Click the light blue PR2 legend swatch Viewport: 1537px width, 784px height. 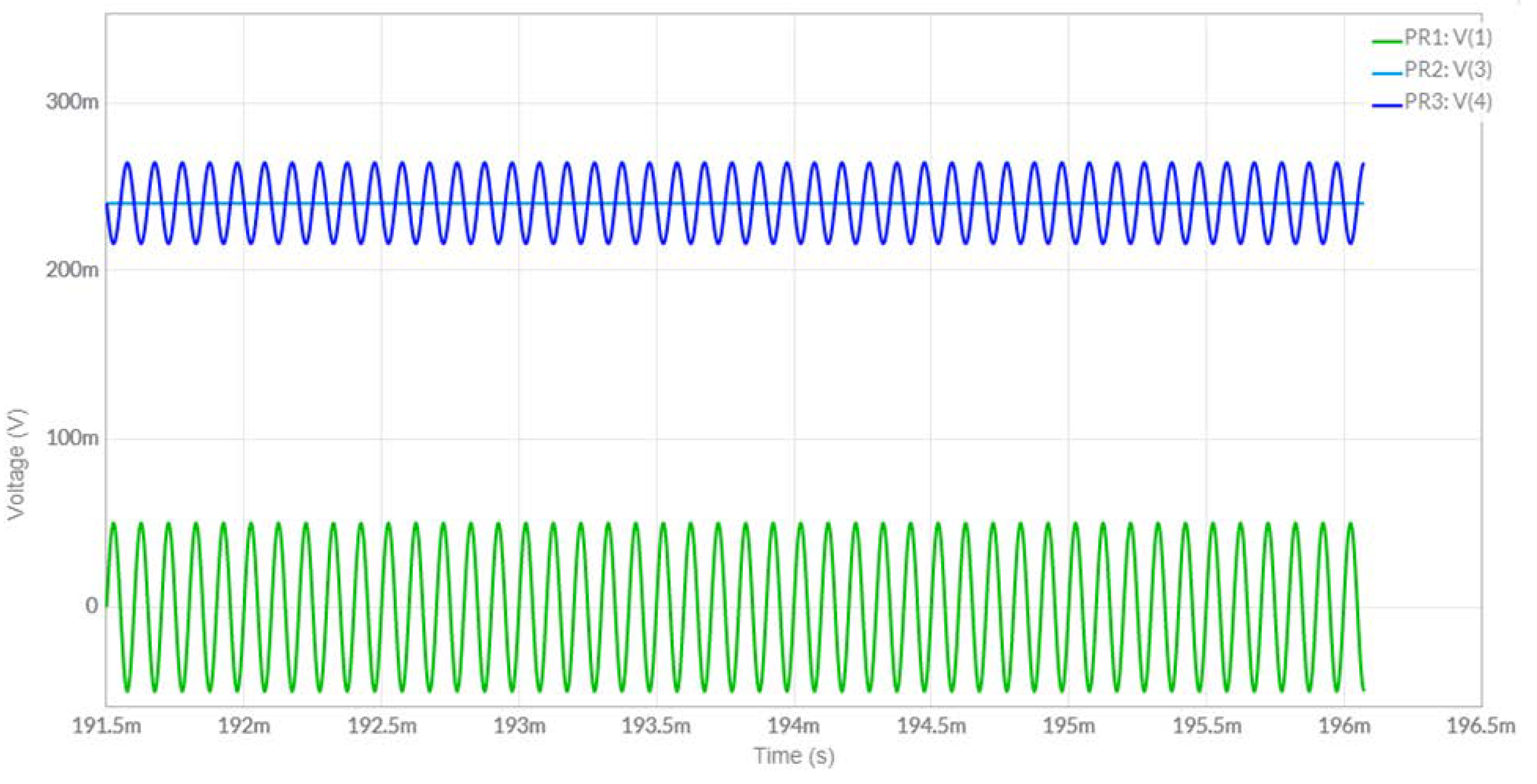1386,73
